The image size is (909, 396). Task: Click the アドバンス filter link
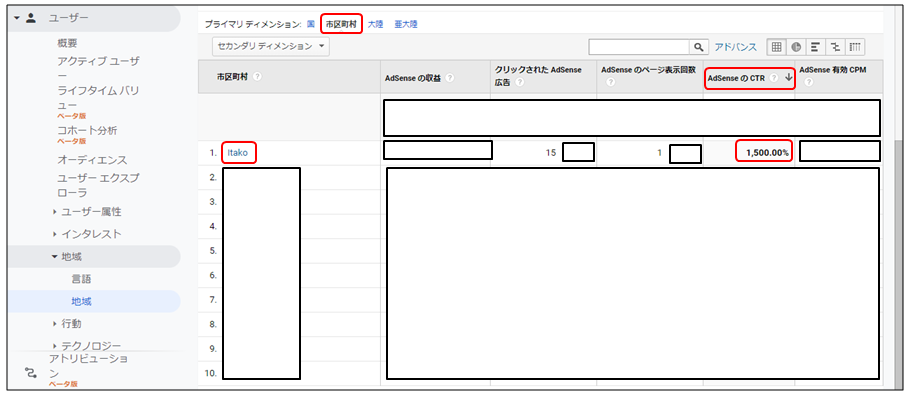tap(735, 47)
